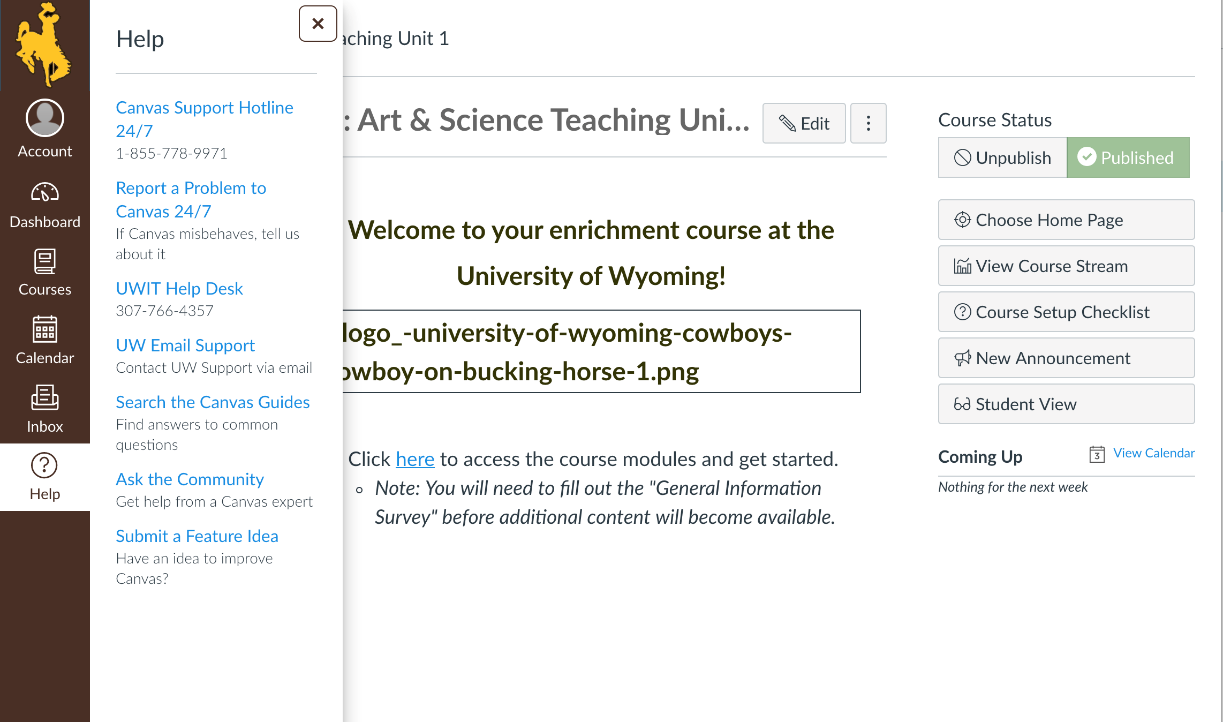Click the Art & Science Teaching Unit page title

[546, 120]
